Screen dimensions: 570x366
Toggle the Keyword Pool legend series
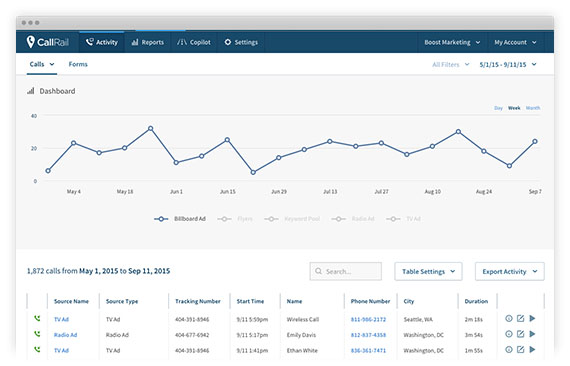[292, 219]
